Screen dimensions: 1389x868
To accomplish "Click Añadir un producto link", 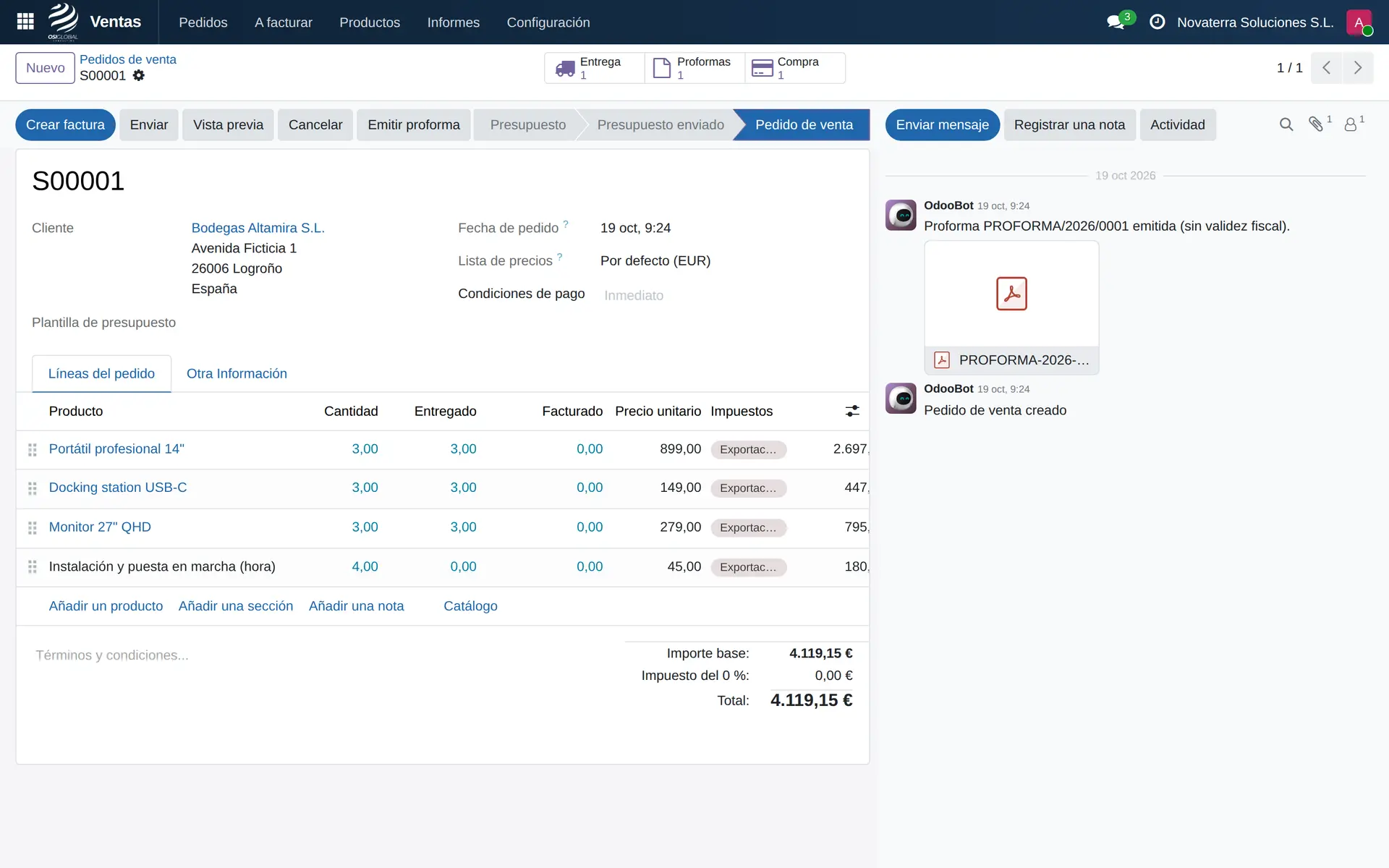I will click(106, 606).
